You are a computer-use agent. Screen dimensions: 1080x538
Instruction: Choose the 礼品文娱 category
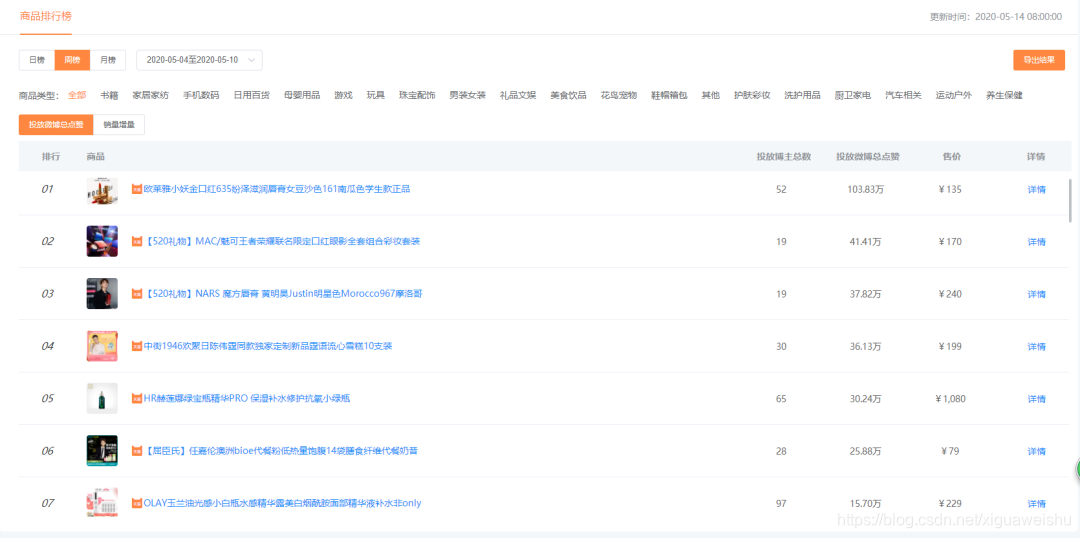tap(518, 95)
